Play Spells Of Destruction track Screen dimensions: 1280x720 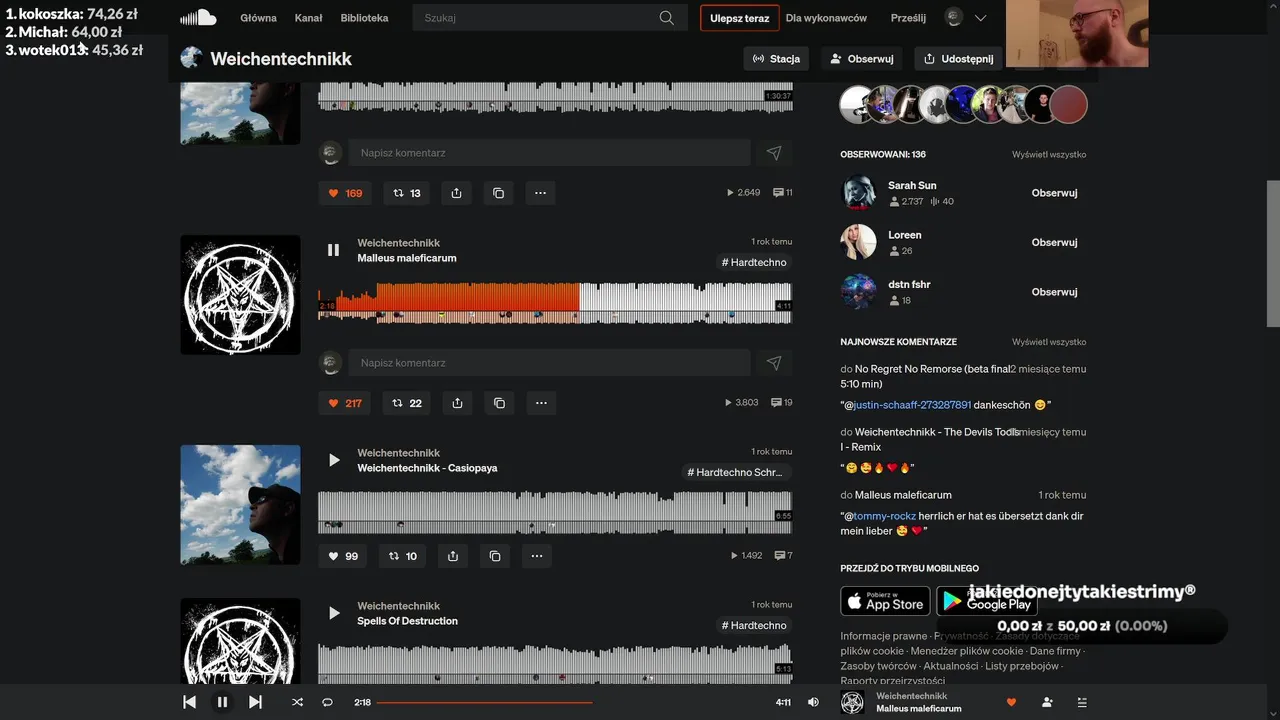(334, 613)
